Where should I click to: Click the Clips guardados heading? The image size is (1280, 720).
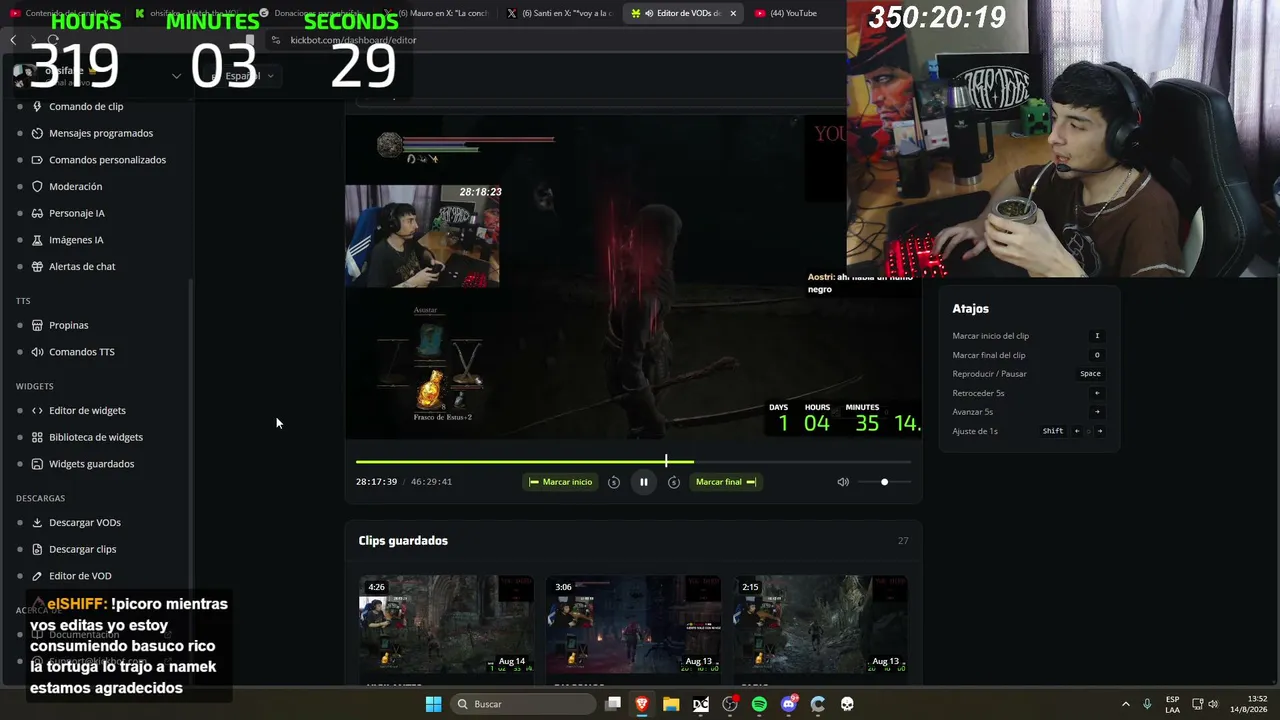coord(403,541)
